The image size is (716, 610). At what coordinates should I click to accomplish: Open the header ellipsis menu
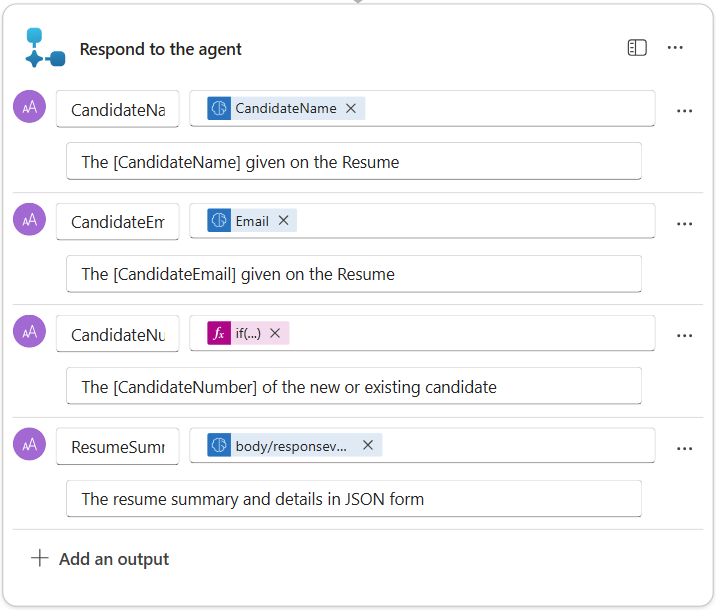click(676, 48)
